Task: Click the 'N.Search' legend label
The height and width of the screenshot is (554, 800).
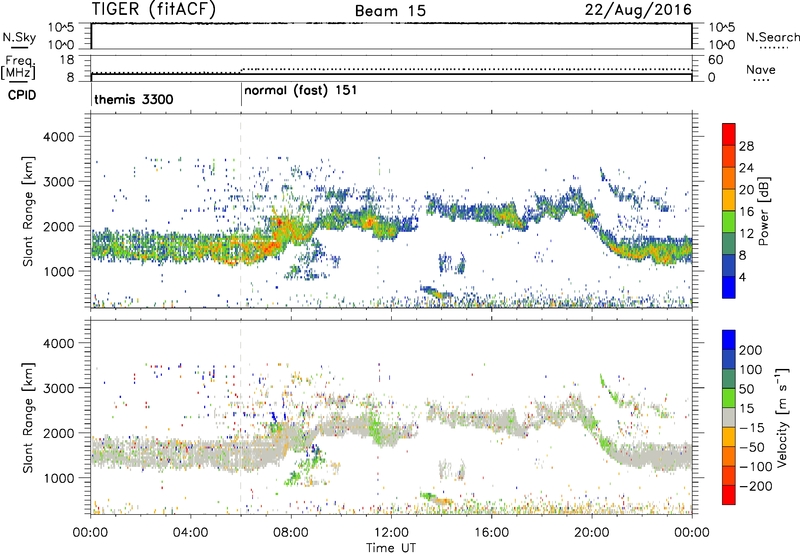Action: (x=772, y=37)
